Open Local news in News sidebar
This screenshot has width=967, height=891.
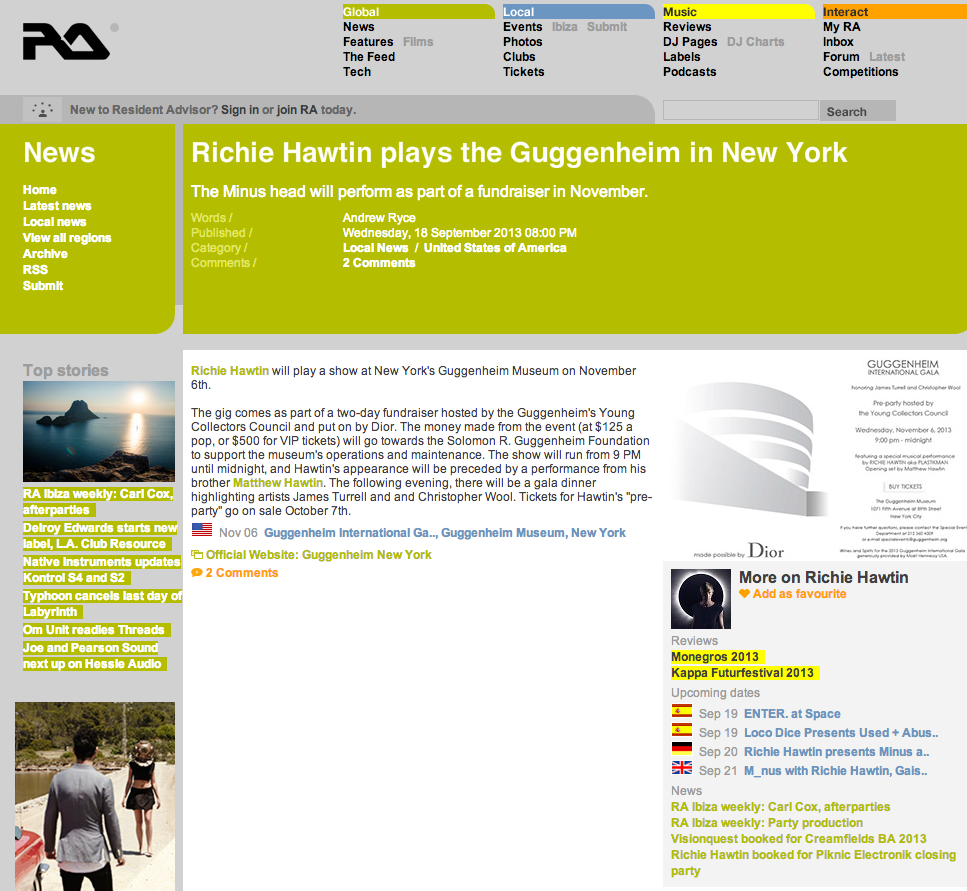54,222
